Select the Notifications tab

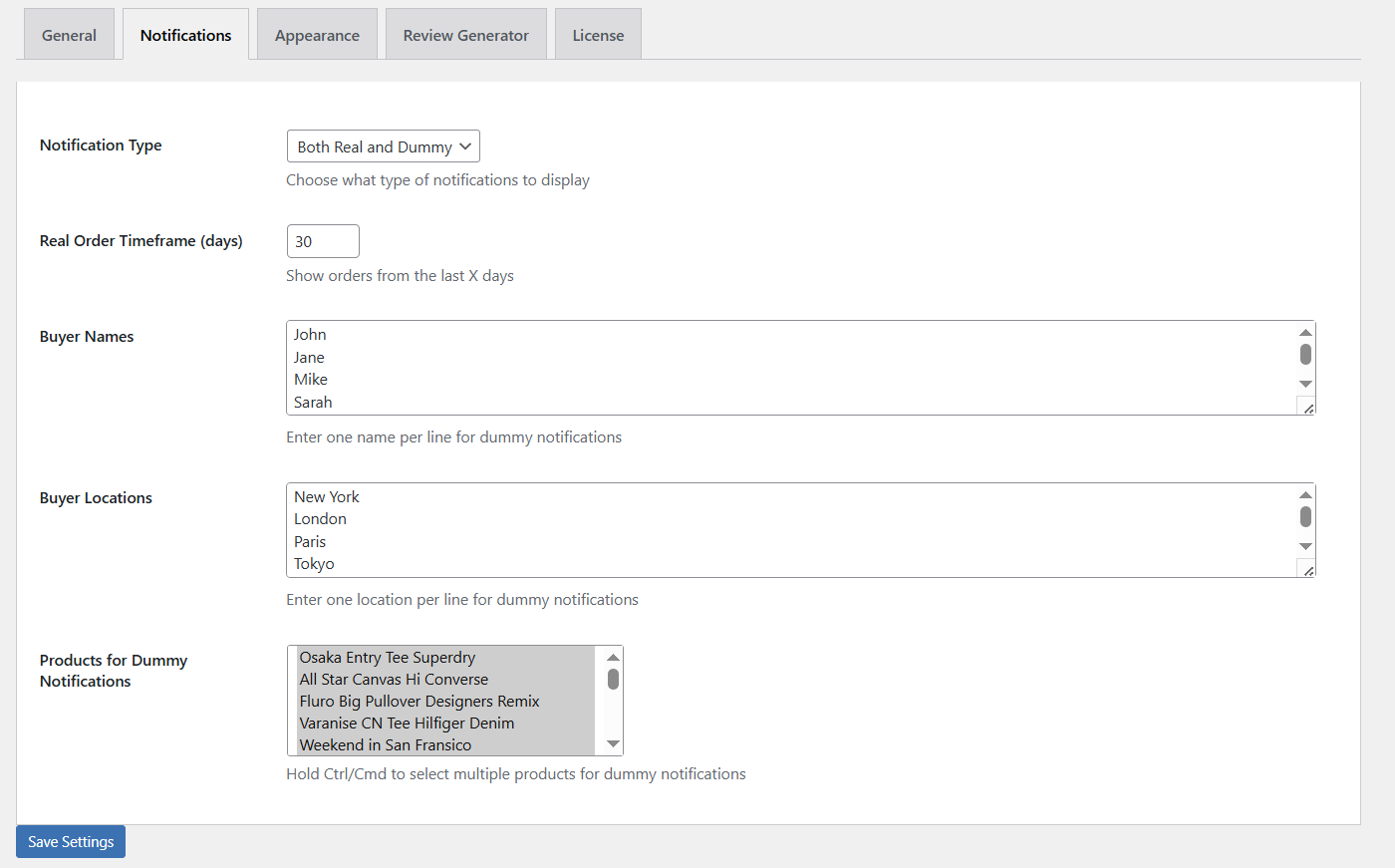point(185,34)
